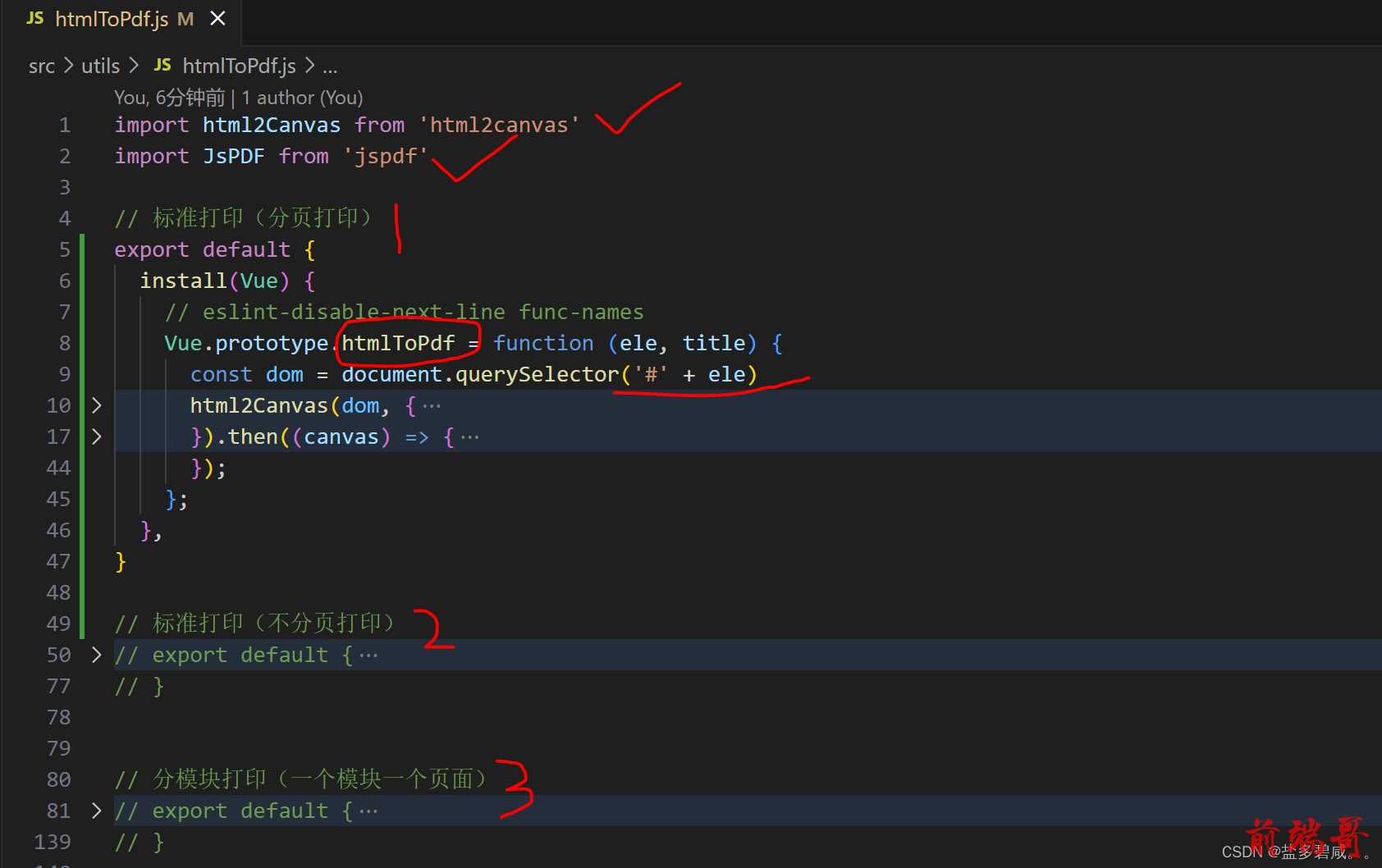This screenshot has height=868, width=1382.
Task: Click the '// }' comment on line 77
Action: [x=140, y=687]
